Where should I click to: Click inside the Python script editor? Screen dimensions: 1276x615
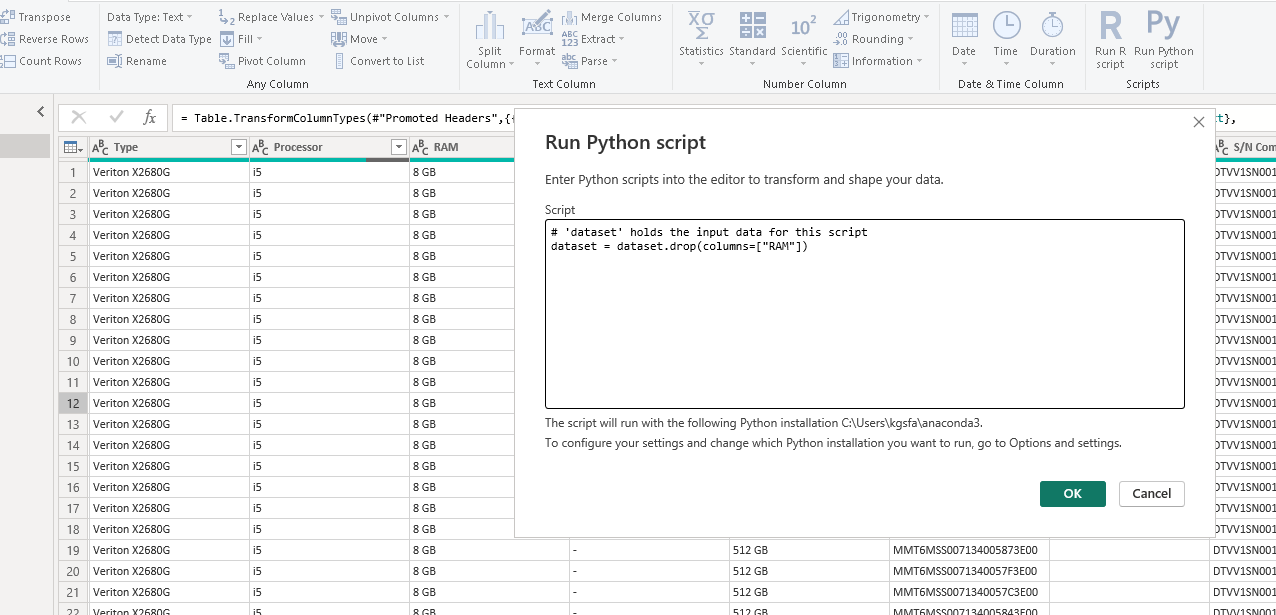click(865, 314)
